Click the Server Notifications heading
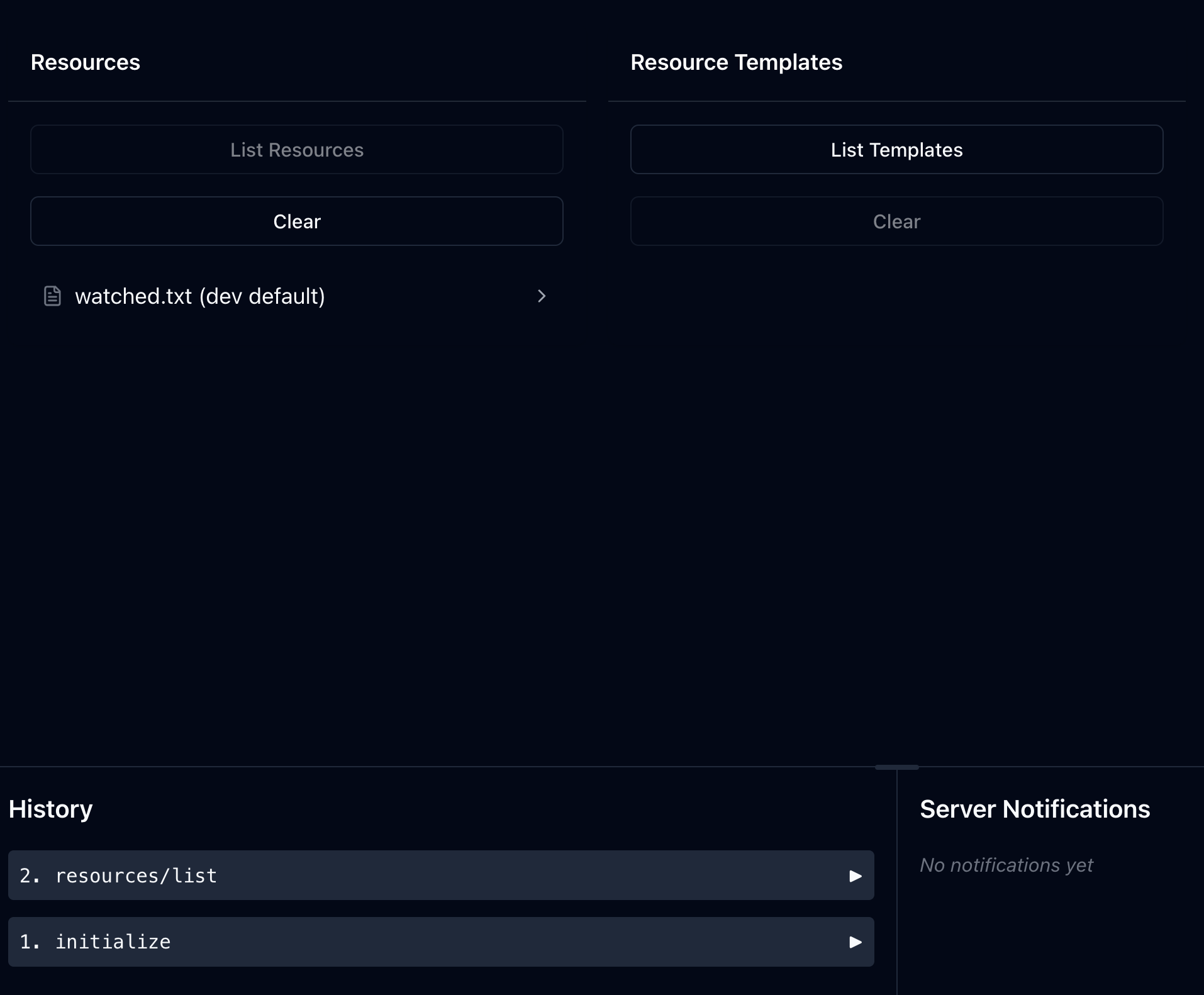 point(1035,809)
